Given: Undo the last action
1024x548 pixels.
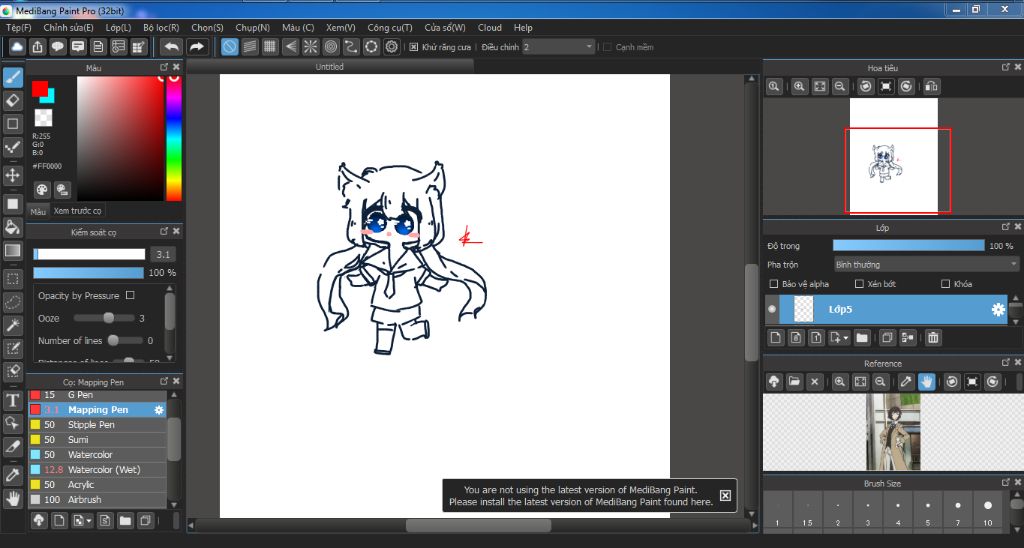Looking at the screenshot, I should click(171, 46).
